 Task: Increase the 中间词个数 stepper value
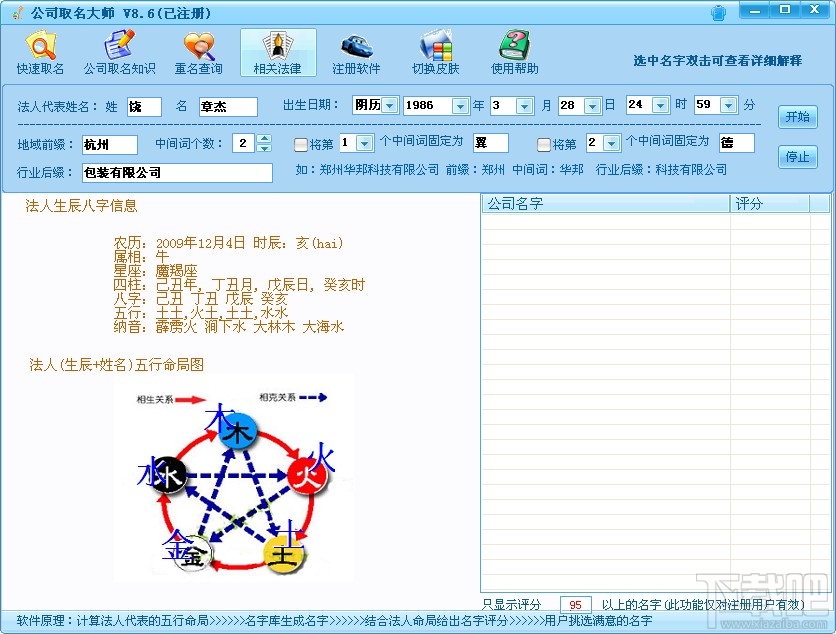pyautogui.click(x=264, y=139)
